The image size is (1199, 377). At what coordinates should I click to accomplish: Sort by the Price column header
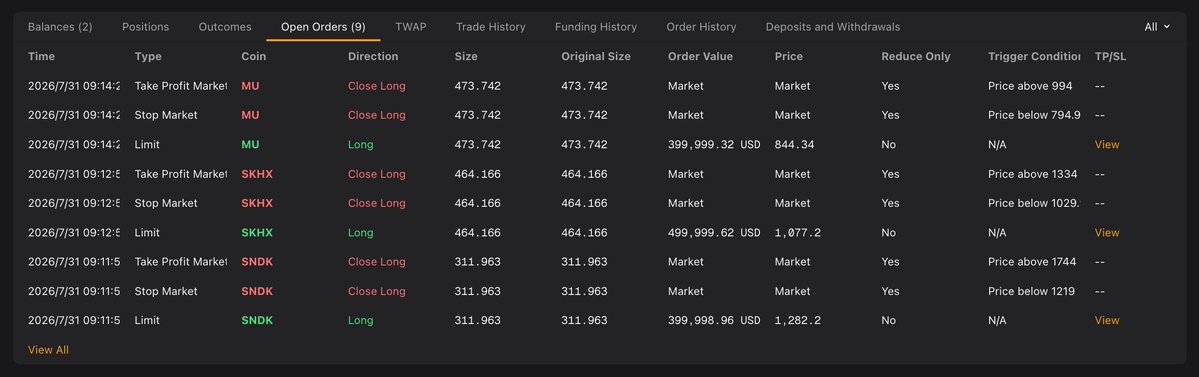(x=788, y=57)
